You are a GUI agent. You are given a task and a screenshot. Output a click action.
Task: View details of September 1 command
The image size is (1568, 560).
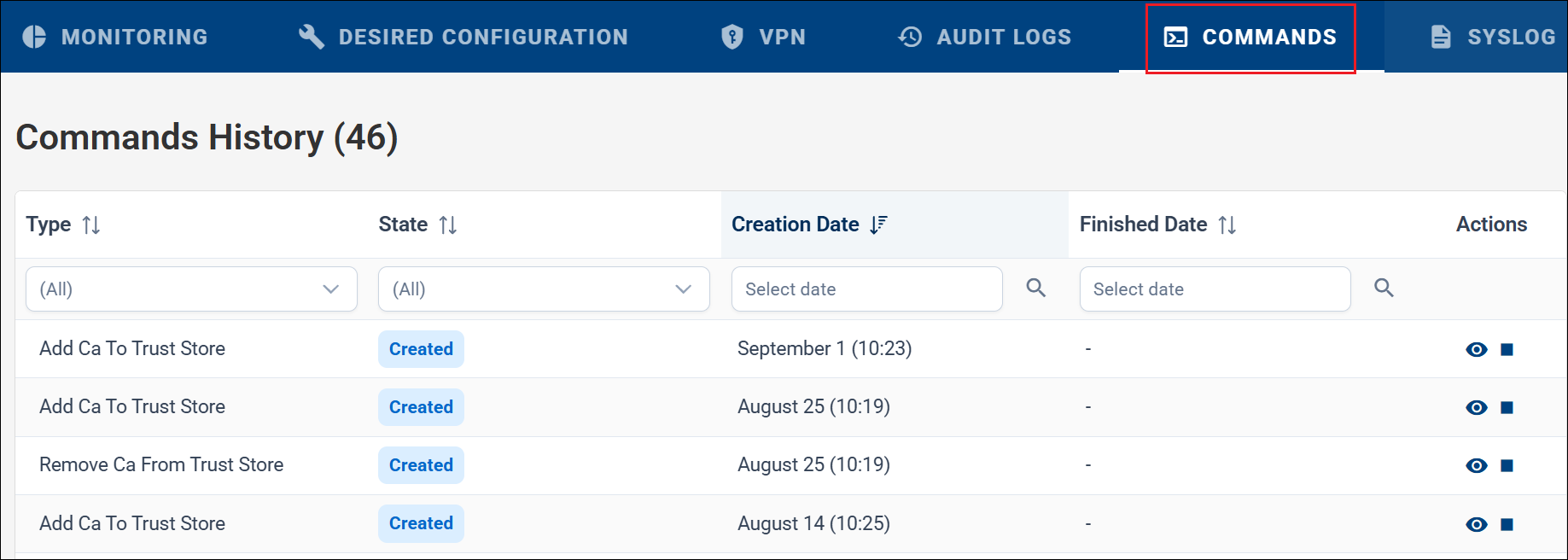coord(1476,349)
